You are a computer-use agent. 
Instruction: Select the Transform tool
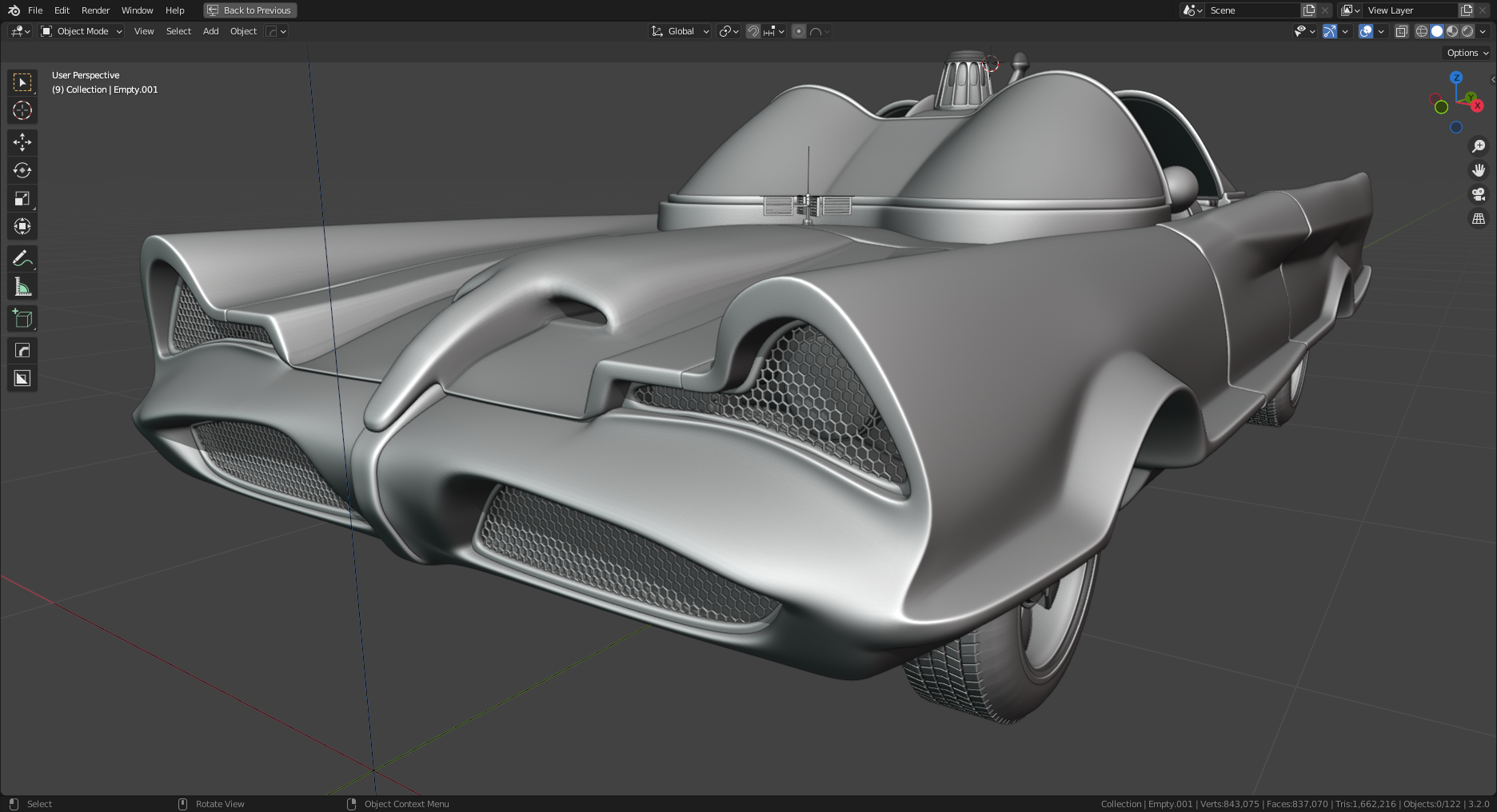tap(22, 226)
